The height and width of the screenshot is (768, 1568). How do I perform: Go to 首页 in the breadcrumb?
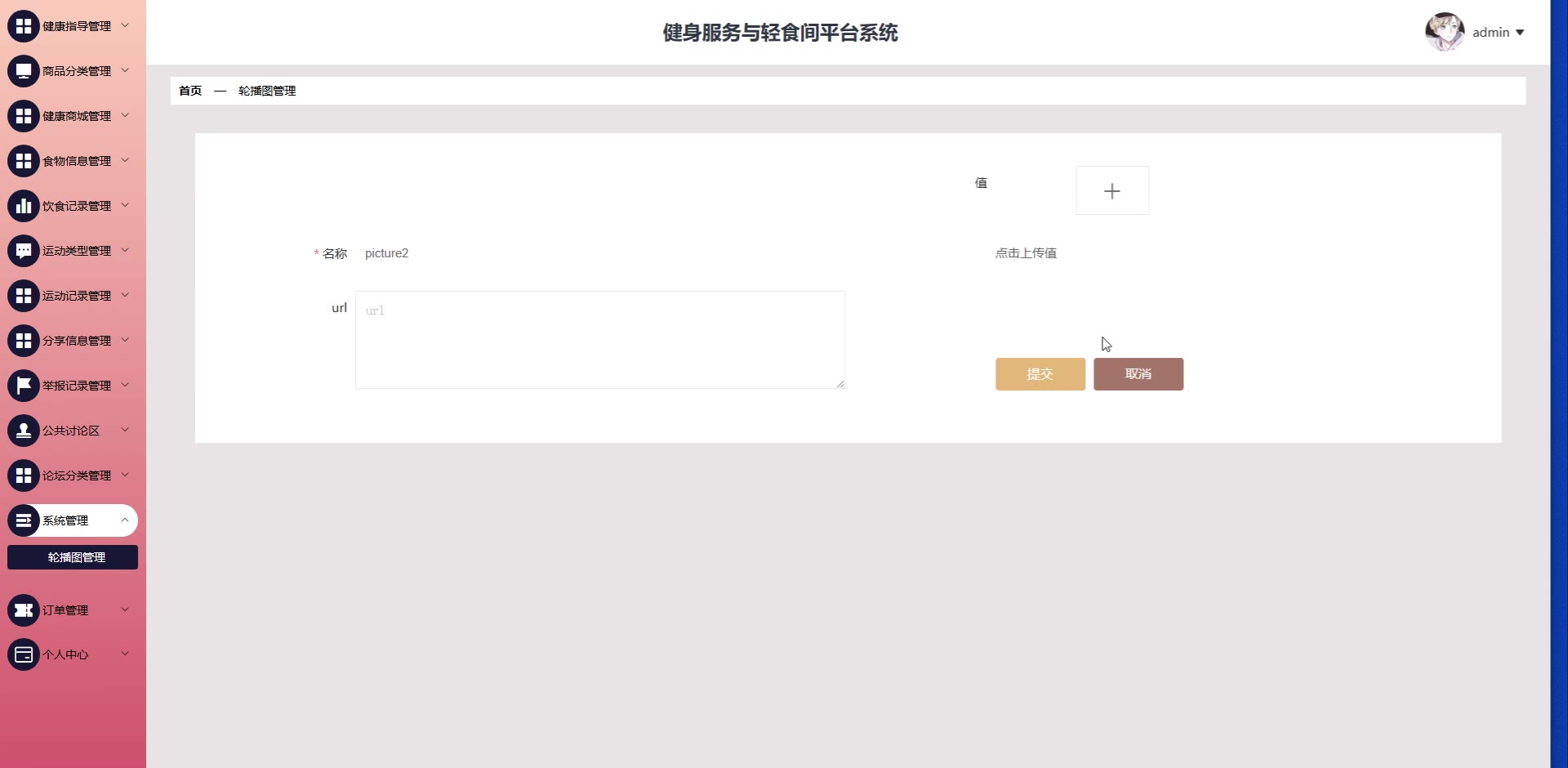190,91
